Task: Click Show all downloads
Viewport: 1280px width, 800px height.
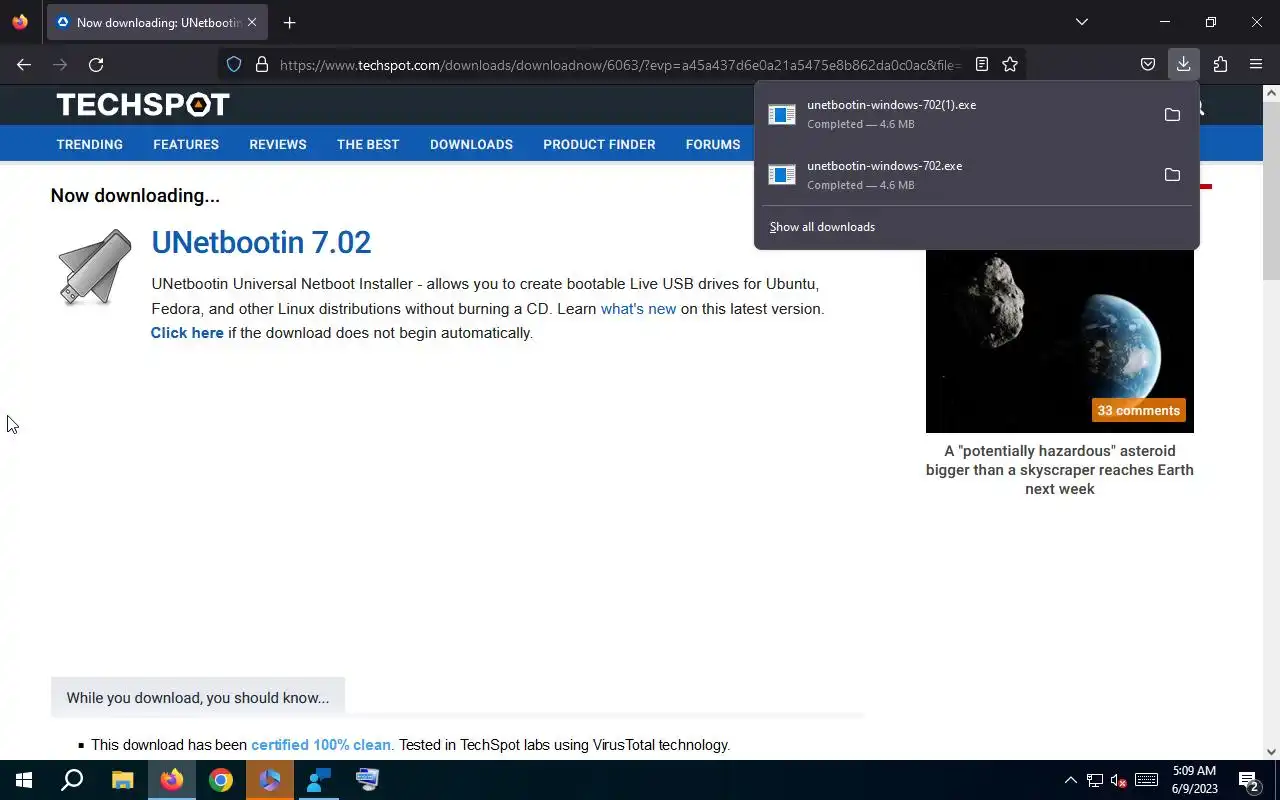Action: pyautogui.click(x=822, y=227)
